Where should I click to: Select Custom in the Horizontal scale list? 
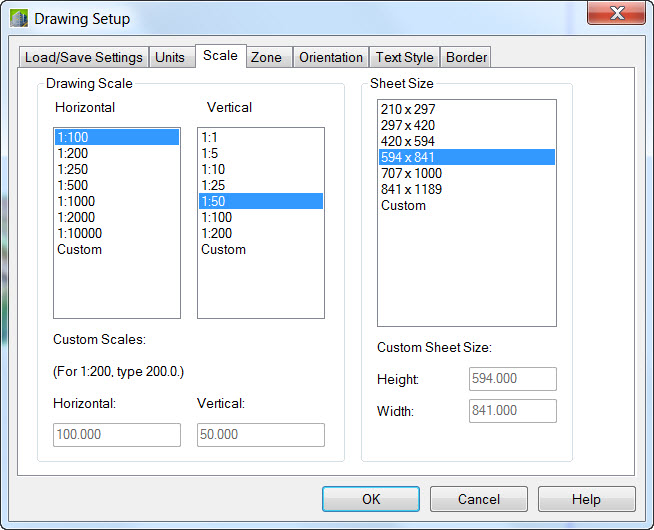click(80, 249)
